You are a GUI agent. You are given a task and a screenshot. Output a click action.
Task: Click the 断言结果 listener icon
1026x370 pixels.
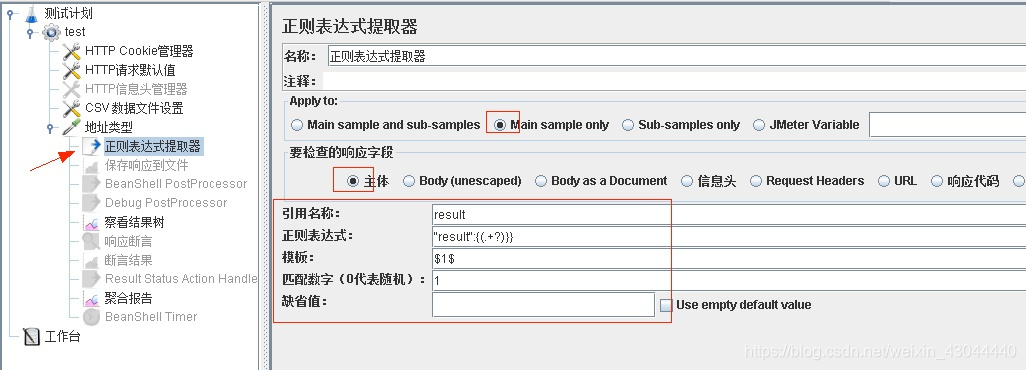pos(92,261)
